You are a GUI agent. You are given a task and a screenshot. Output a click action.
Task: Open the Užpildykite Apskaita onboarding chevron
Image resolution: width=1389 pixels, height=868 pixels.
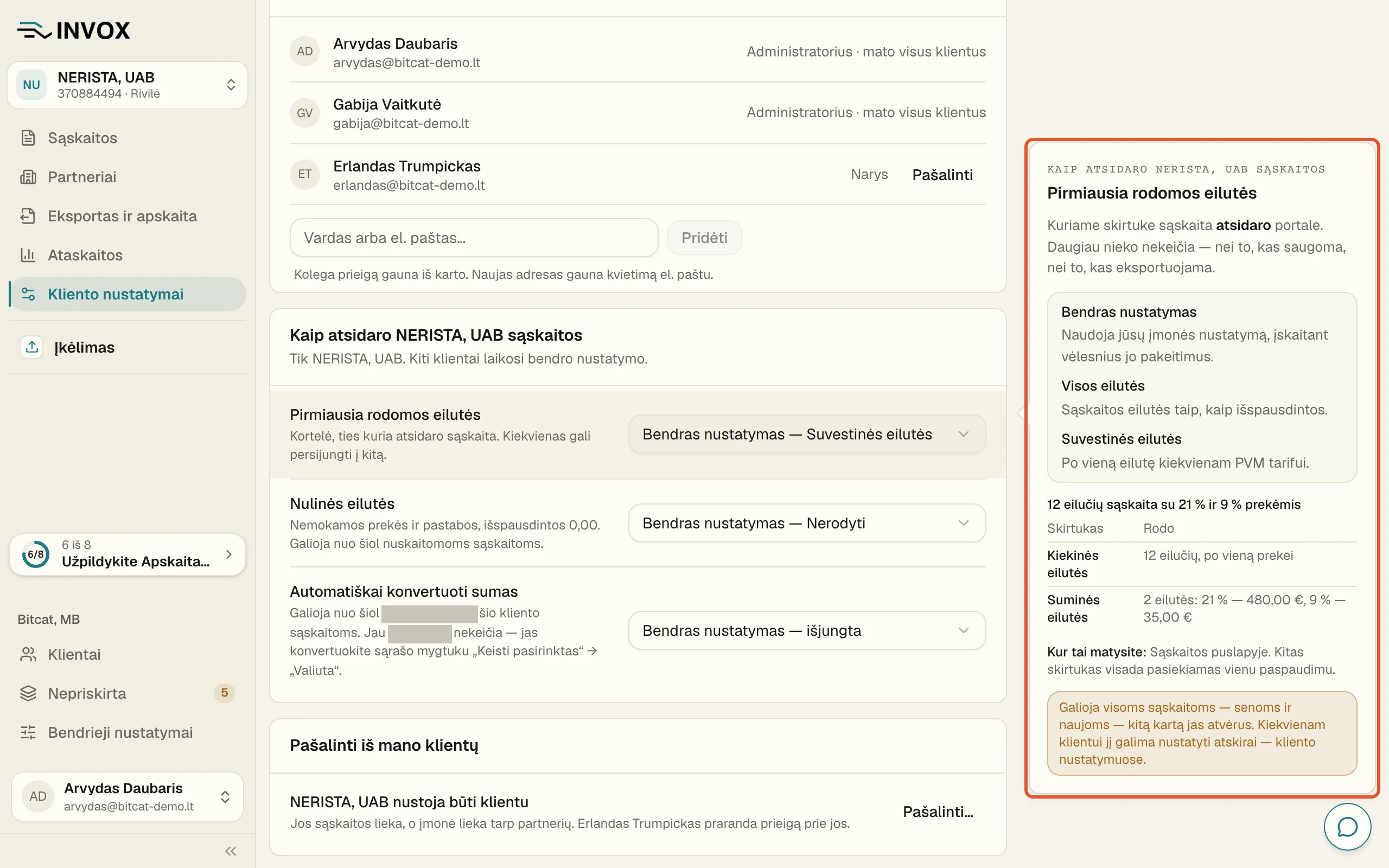click(x=229, y=554)
